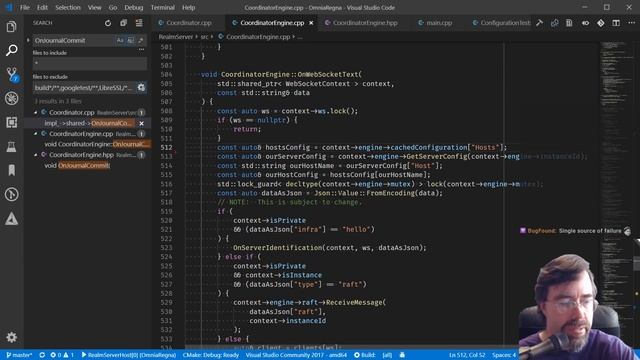Collapse CoordinatorEngine.cpp search results

click(x=36, y=134)
